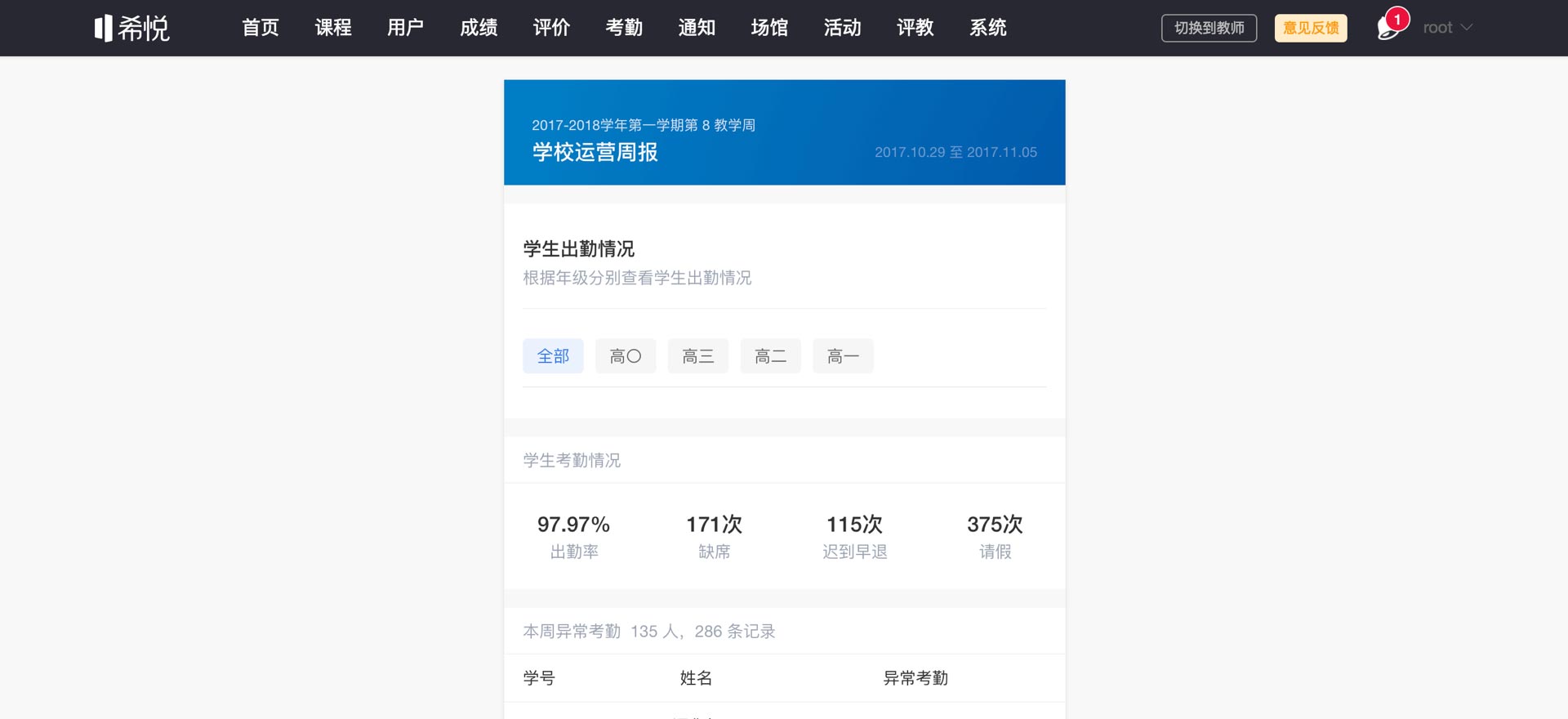Filter attendance by 高三 grade
The height and width of the screenshot is (719, 1568).
click(x=697, y=356)
